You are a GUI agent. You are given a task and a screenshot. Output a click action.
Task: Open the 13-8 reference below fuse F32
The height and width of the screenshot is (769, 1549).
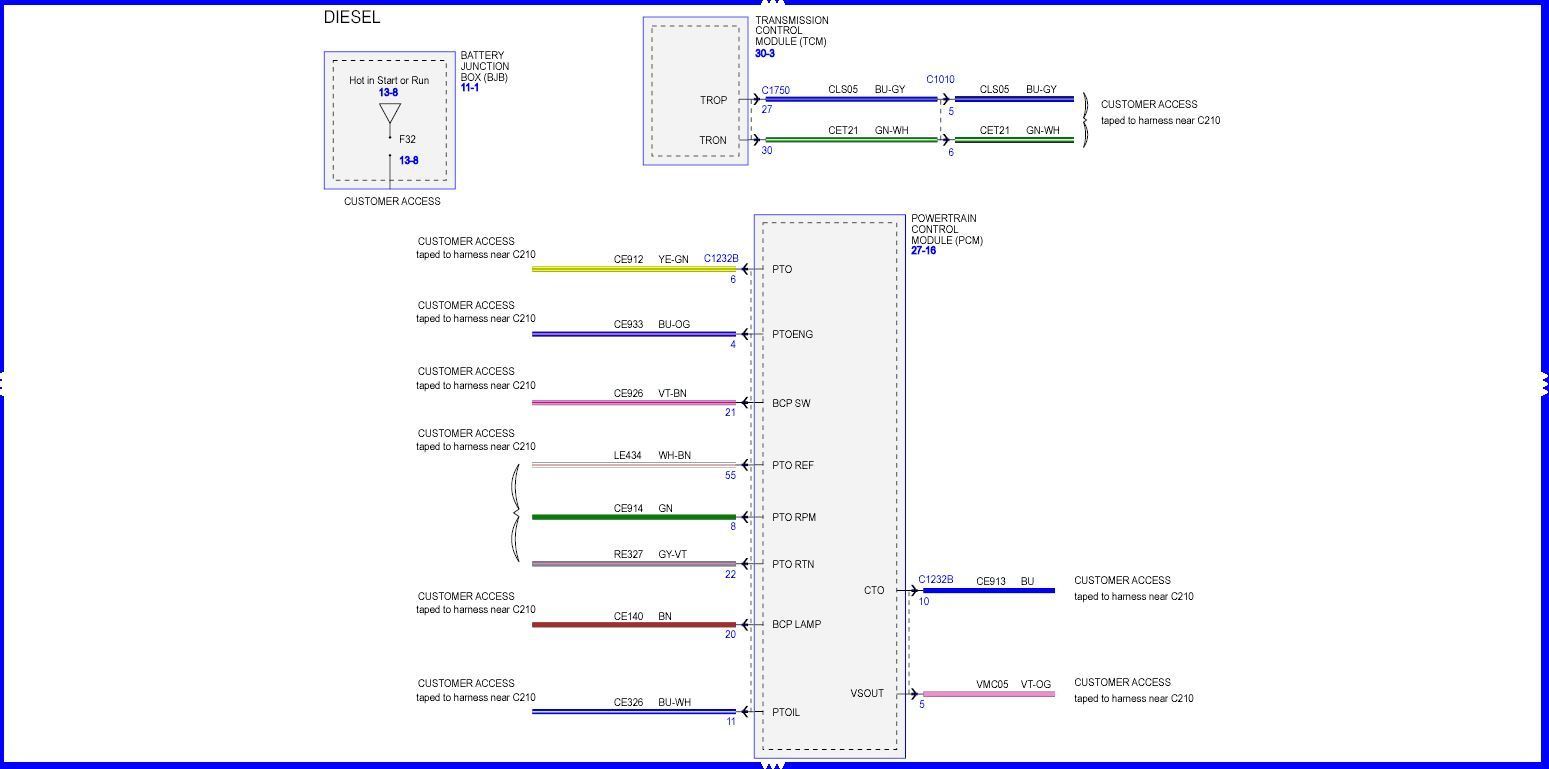click(x=408, y=161)
